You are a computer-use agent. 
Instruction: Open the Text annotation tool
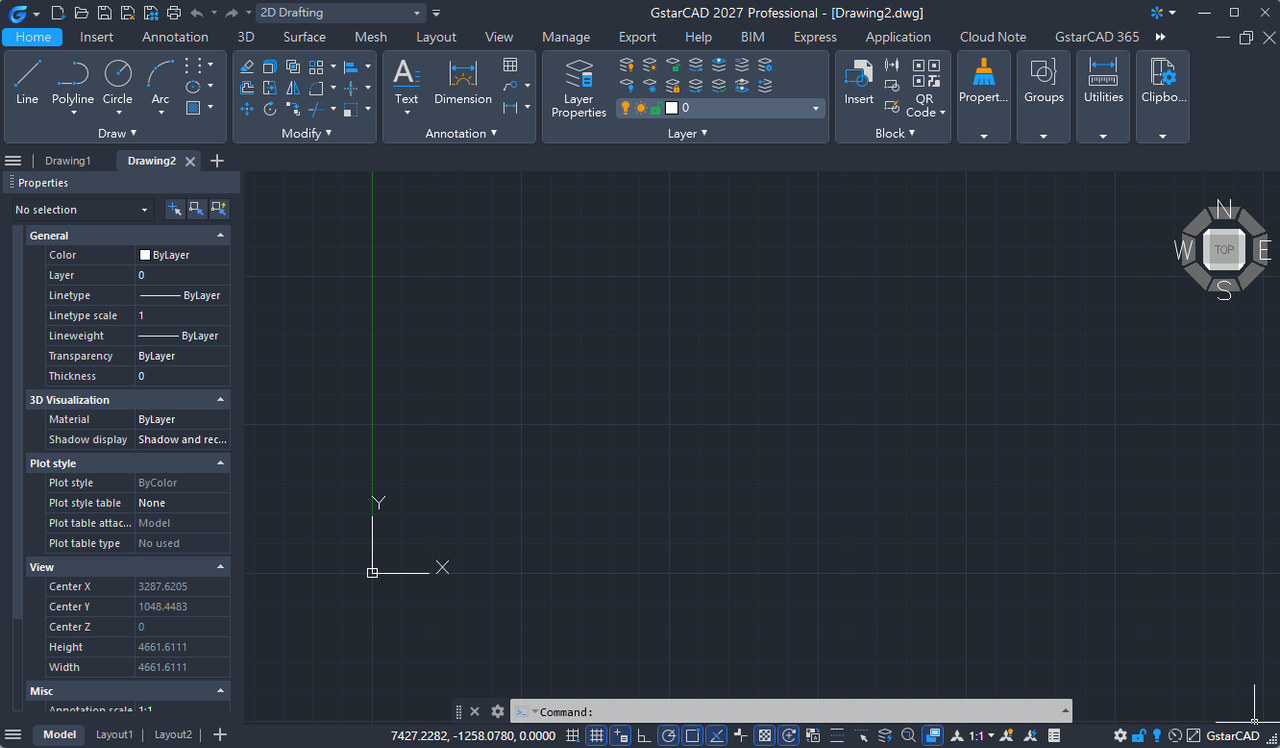[406, 82]
